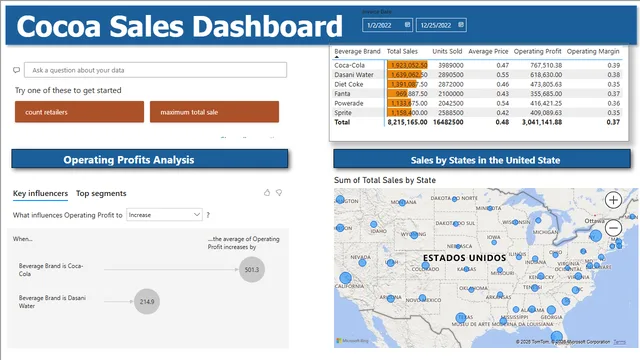Click the end date field 12/25/2022
The image size is (640, 360).
tap(441, 25)
